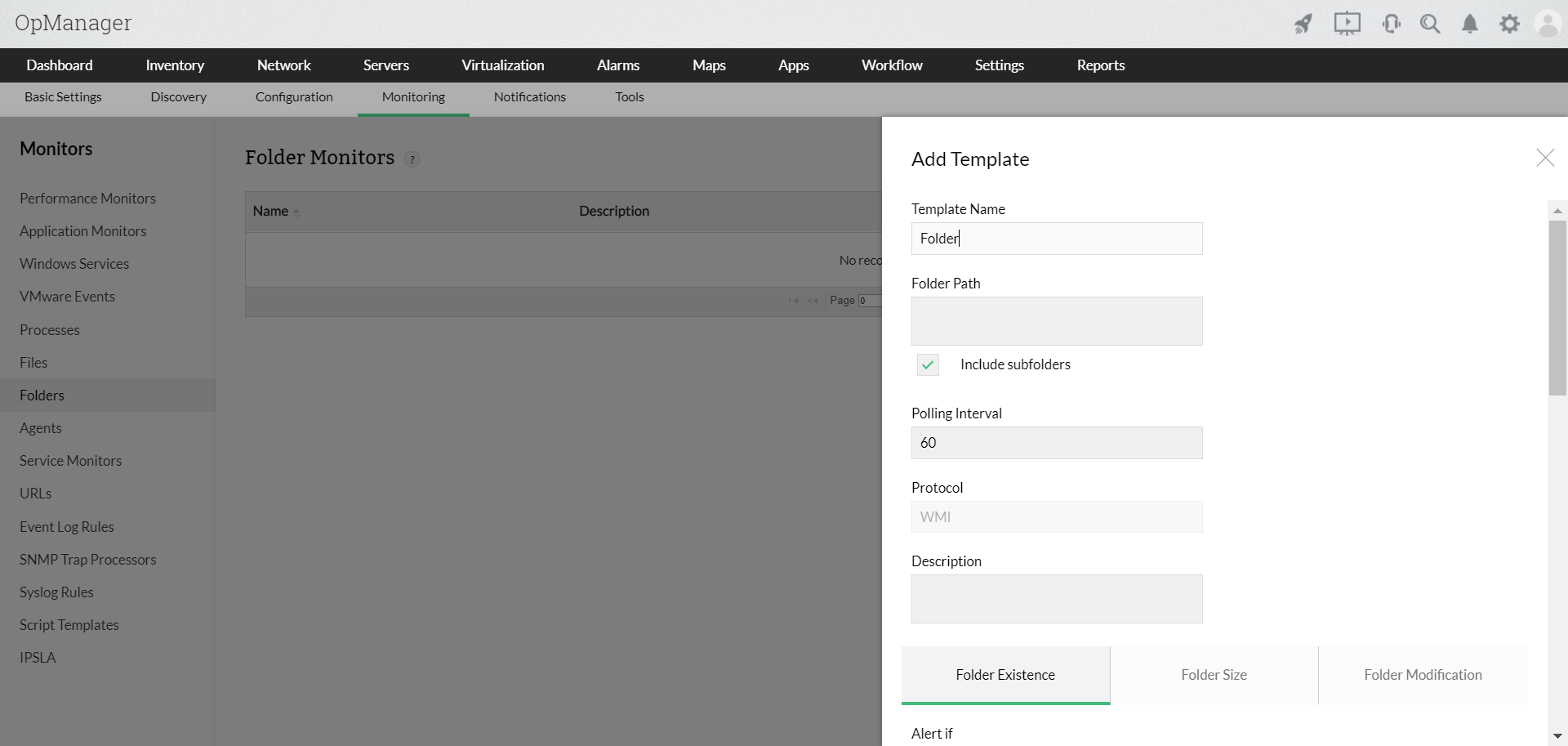Image resolution: width=1568 pixels, height=746 pixels.
Task: Open VMware Events in sidebar
Action: click(x=67, y=297)
